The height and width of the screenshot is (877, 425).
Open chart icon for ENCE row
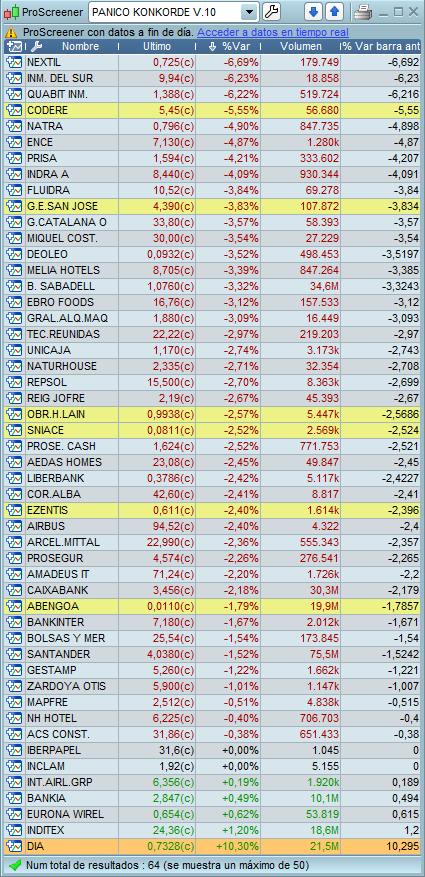[13, 143]
